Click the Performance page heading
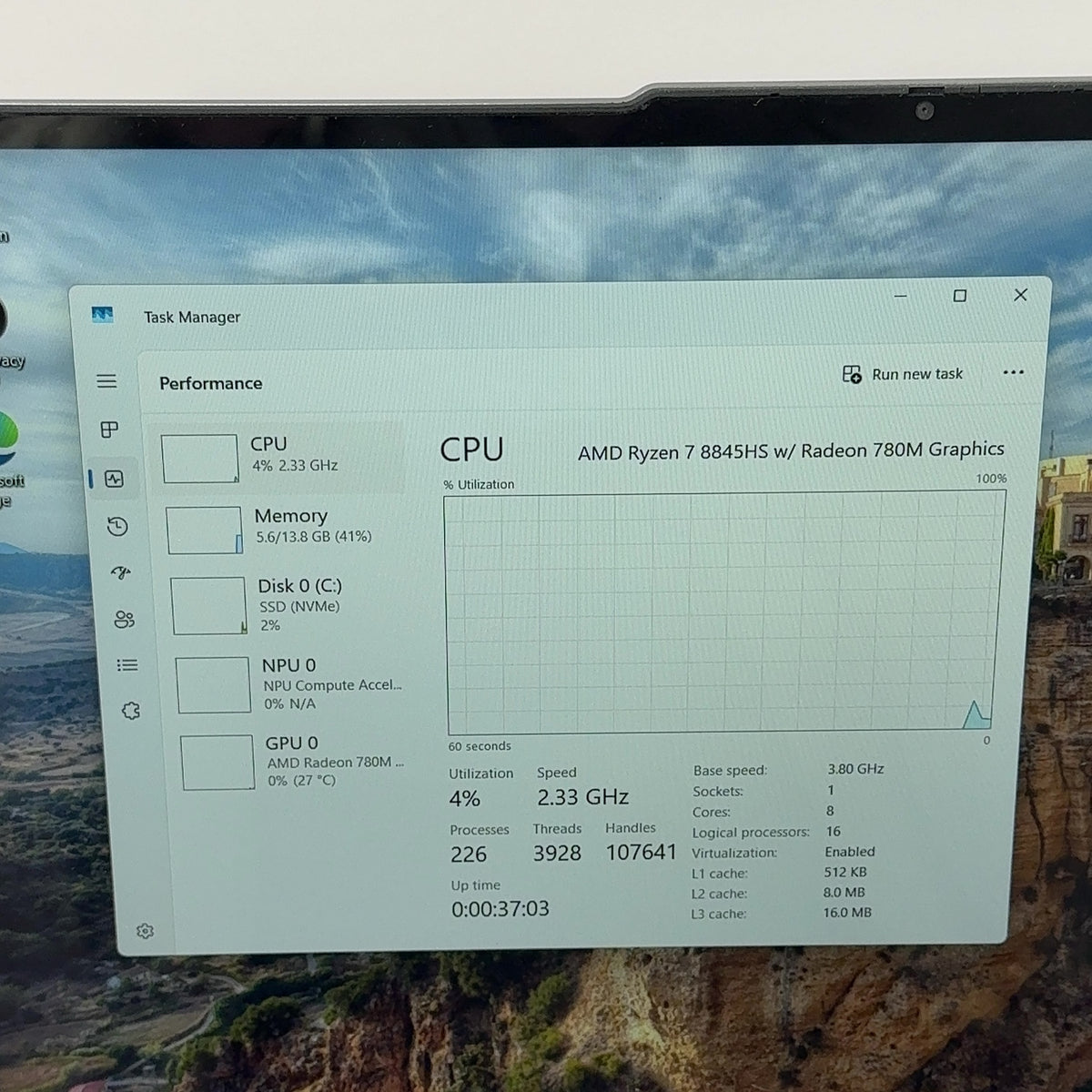 click(211, 383)
